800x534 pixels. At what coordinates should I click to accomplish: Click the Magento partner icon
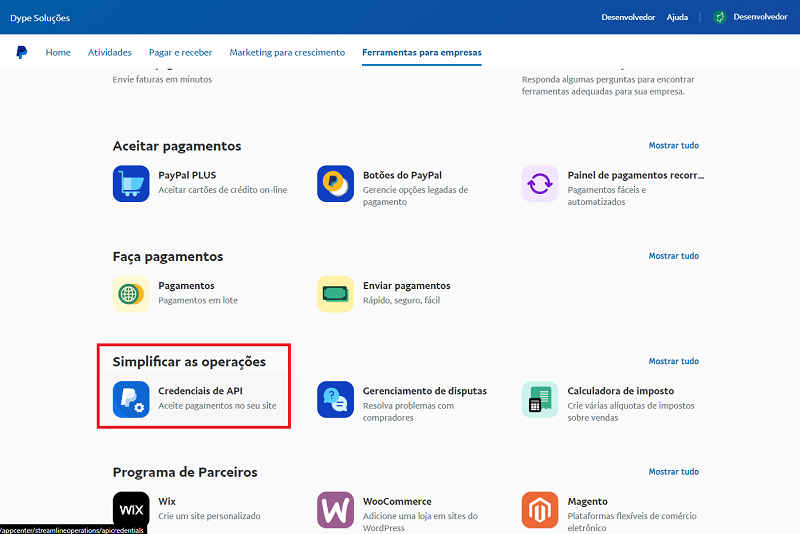tap(540, 510)
